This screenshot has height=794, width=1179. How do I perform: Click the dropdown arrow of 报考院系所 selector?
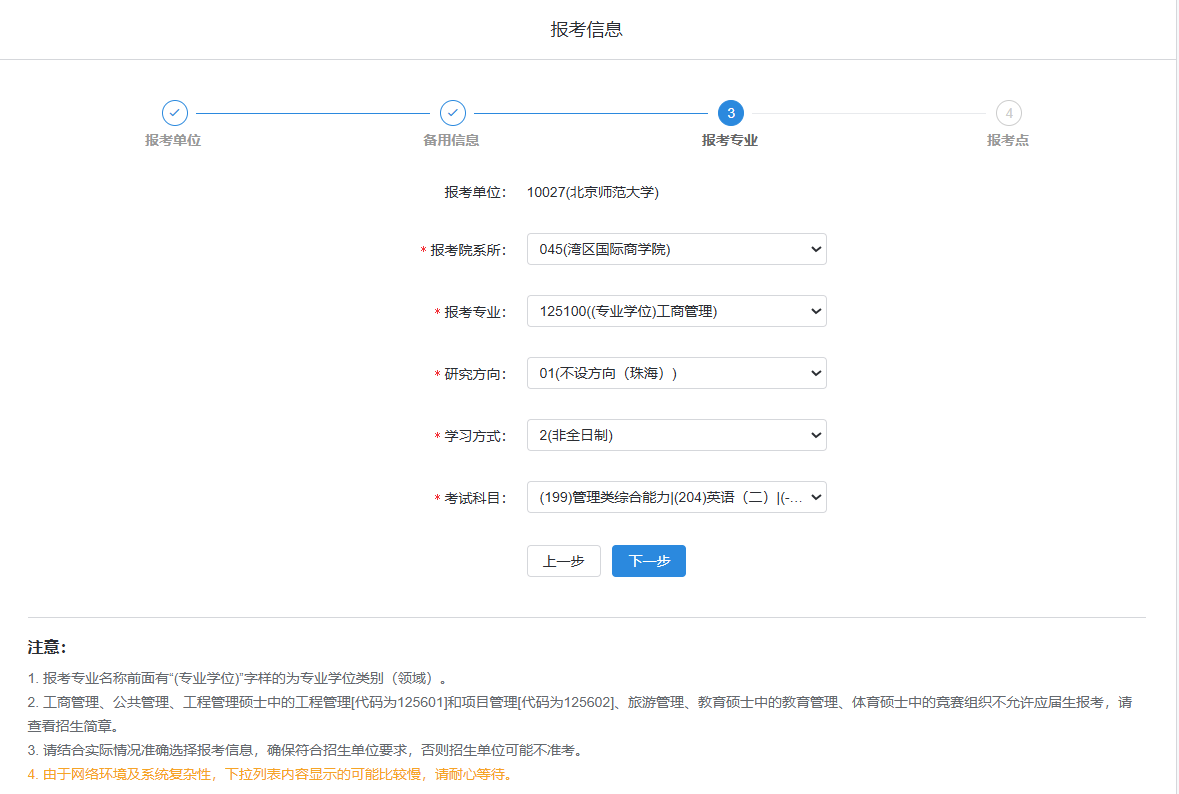point(812,248)
